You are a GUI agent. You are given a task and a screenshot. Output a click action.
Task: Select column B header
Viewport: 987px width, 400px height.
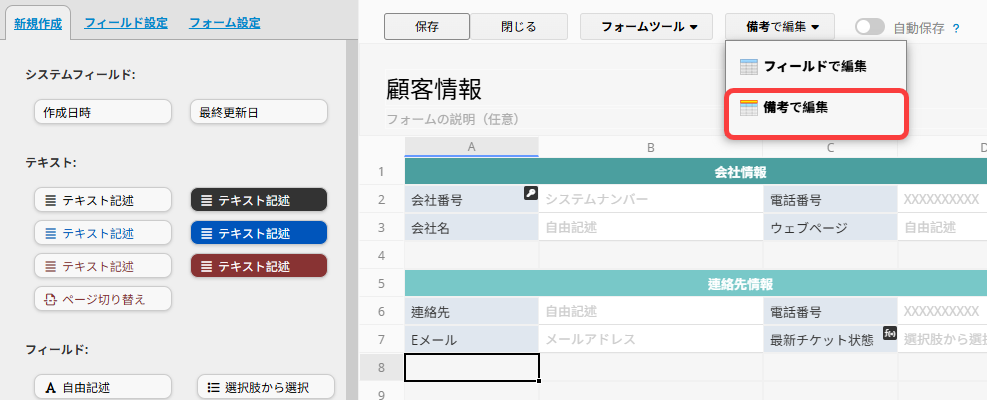click(650, 148)
